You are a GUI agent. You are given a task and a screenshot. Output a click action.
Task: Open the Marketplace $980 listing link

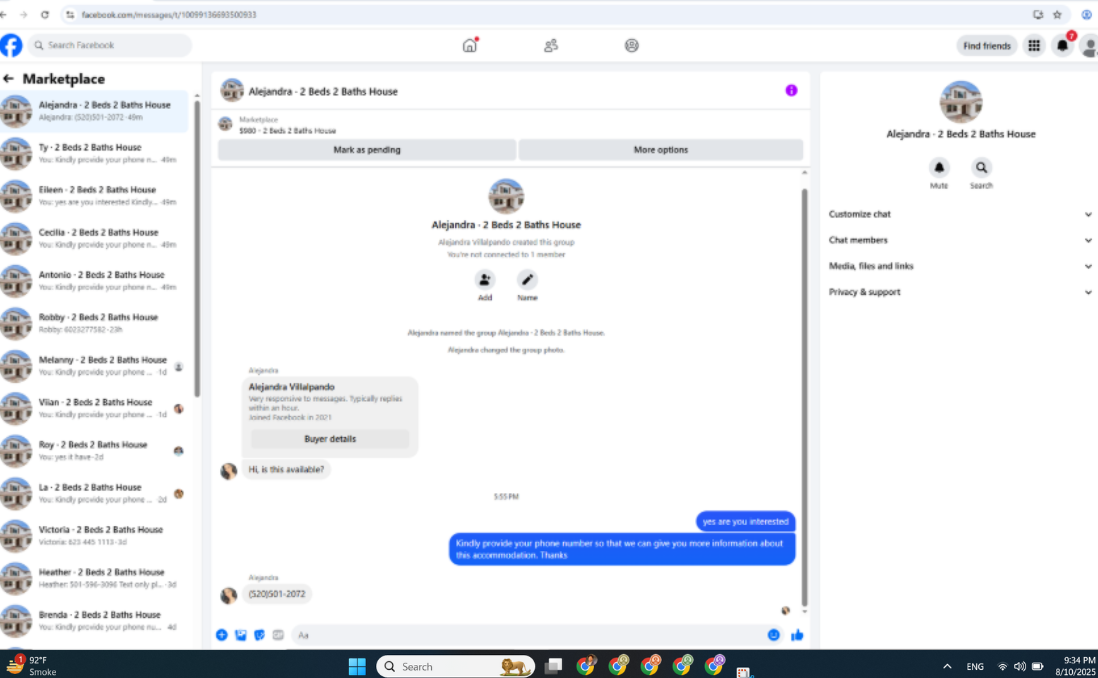tap(287, 130)
